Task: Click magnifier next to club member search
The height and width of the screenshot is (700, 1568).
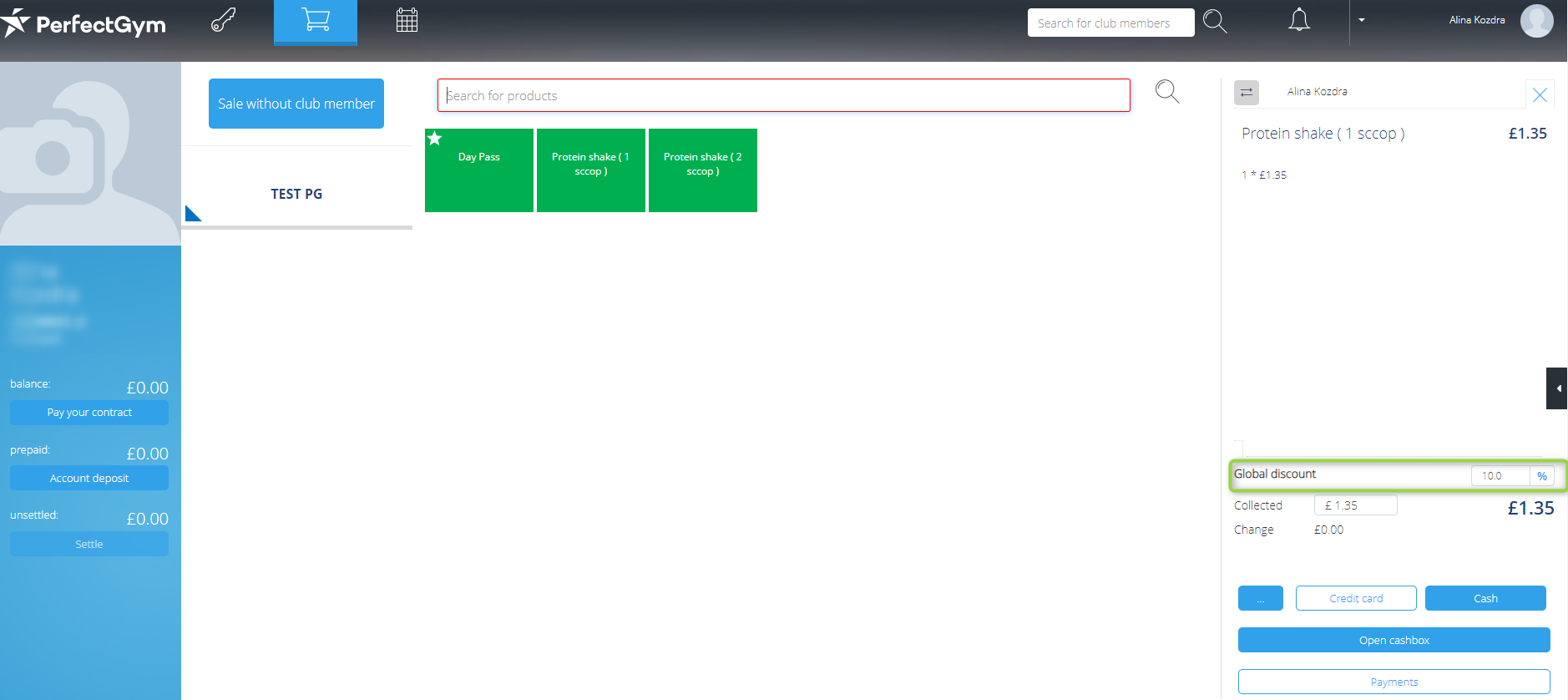Action: click(1215, 22)
